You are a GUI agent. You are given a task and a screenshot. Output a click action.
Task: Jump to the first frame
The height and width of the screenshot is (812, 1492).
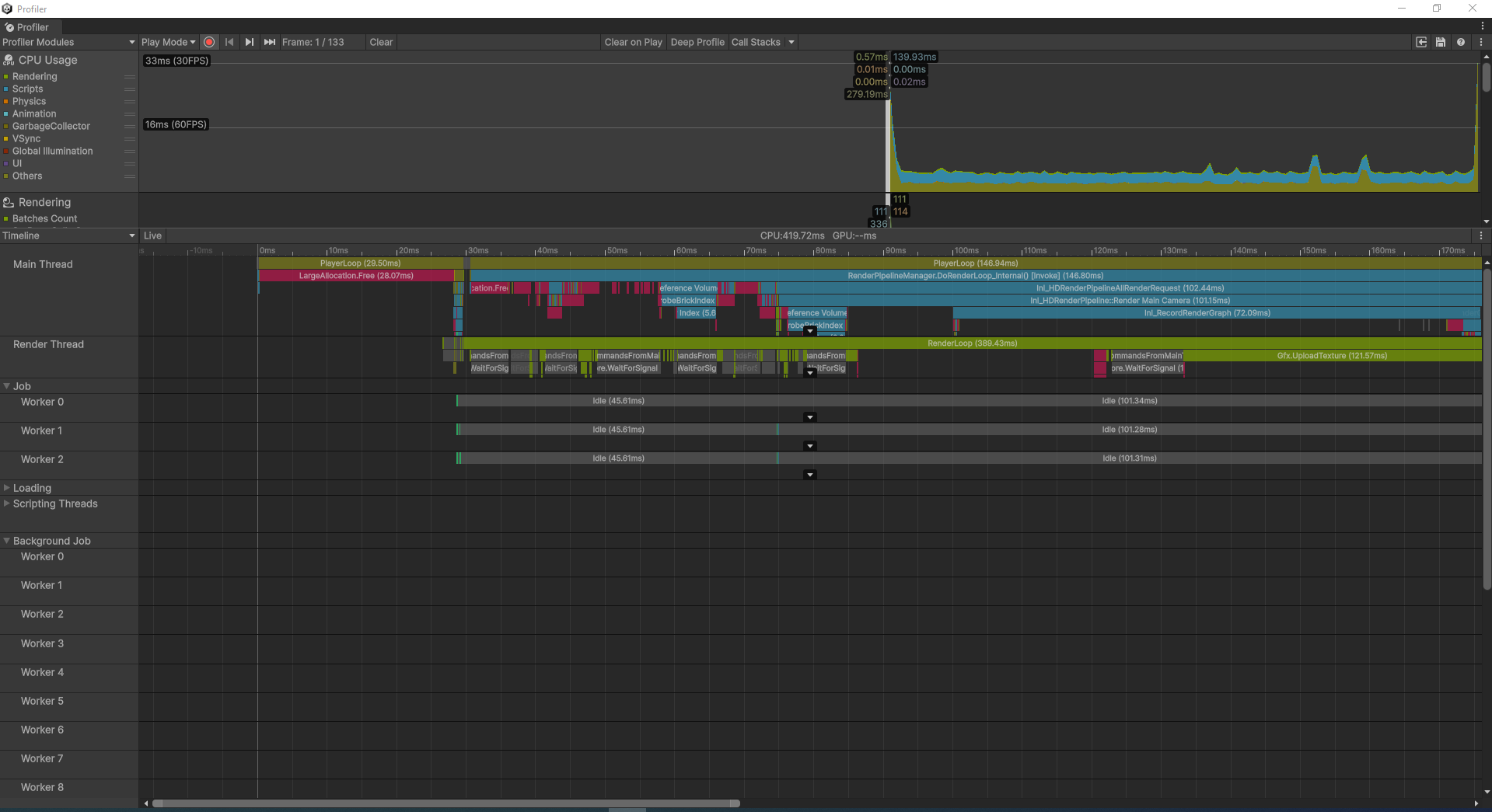coord(229,42)
